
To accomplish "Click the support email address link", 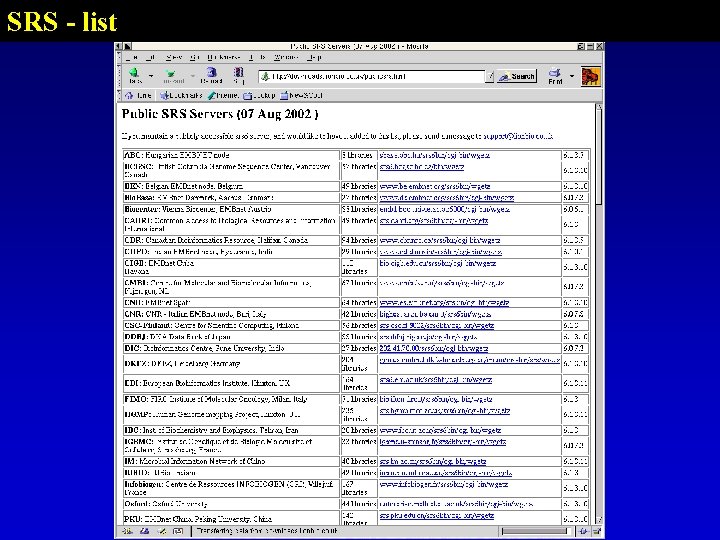I will tap(518, 136).
